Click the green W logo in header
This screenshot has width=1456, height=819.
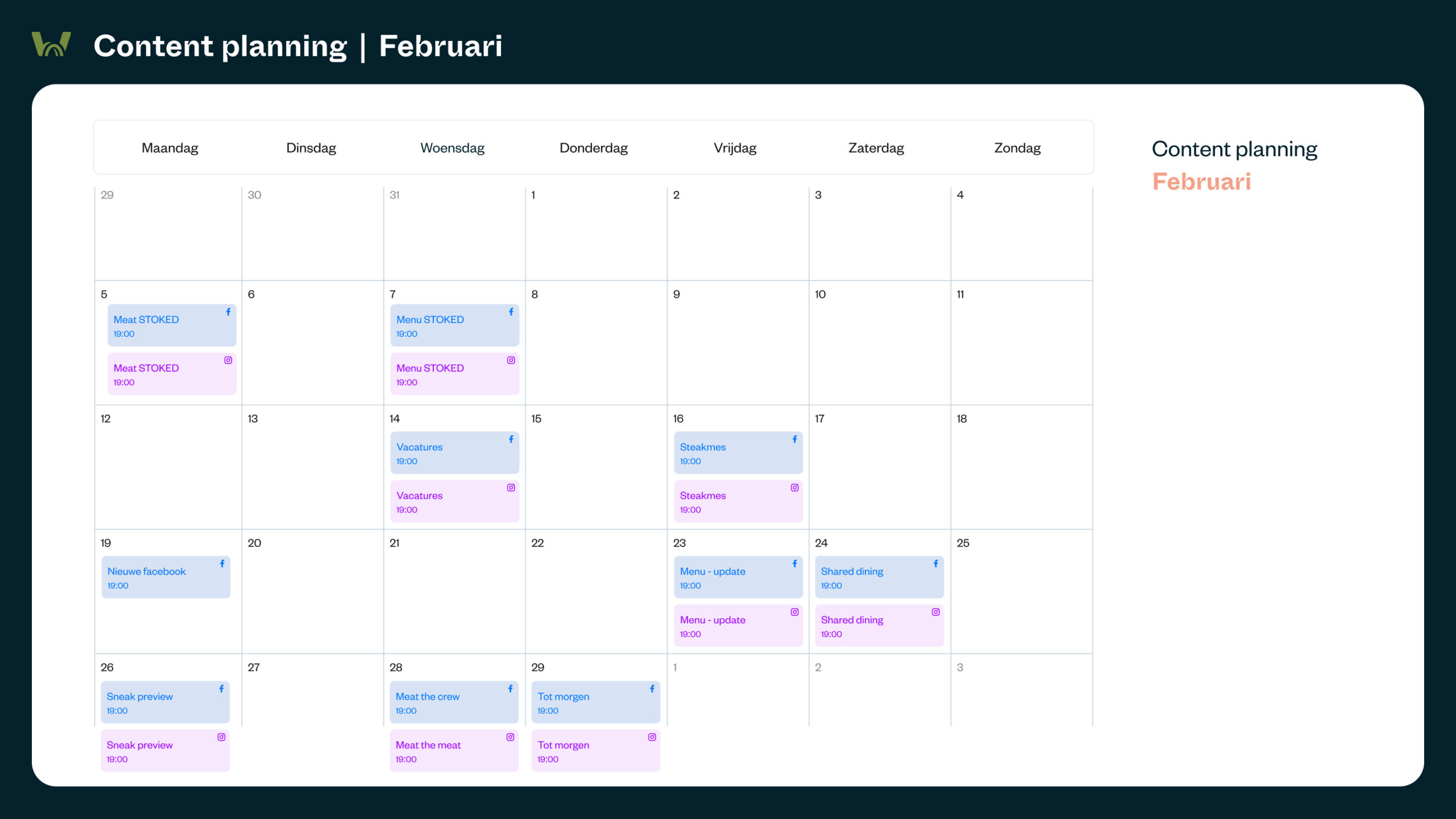[51, 44]
